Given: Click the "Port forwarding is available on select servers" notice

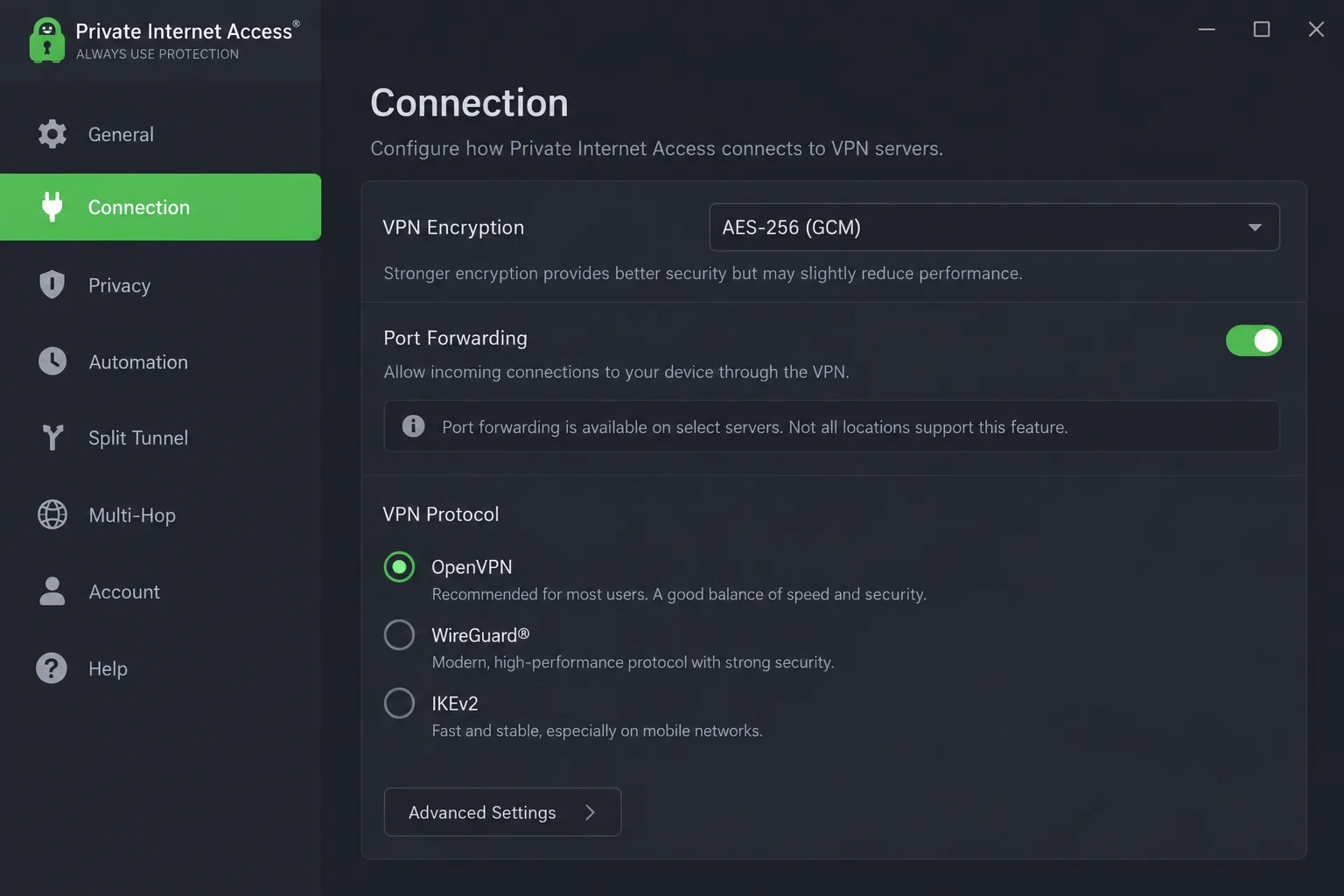Looking at the screenshot, I should point(755,427).
